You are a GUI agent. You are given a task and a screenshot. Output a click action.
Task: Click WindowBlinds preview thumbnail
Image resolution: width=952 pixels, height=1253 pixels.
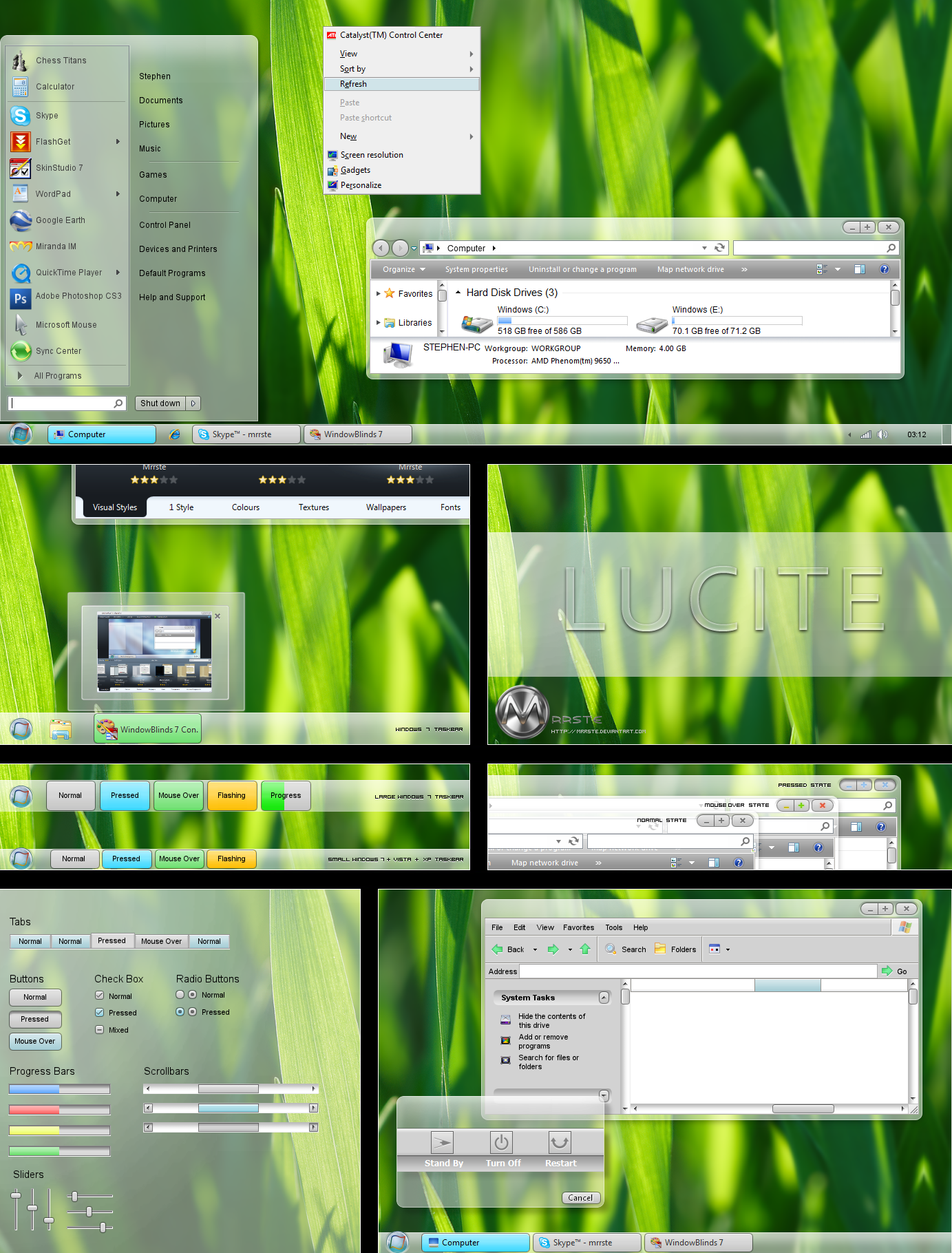[154, 651]
